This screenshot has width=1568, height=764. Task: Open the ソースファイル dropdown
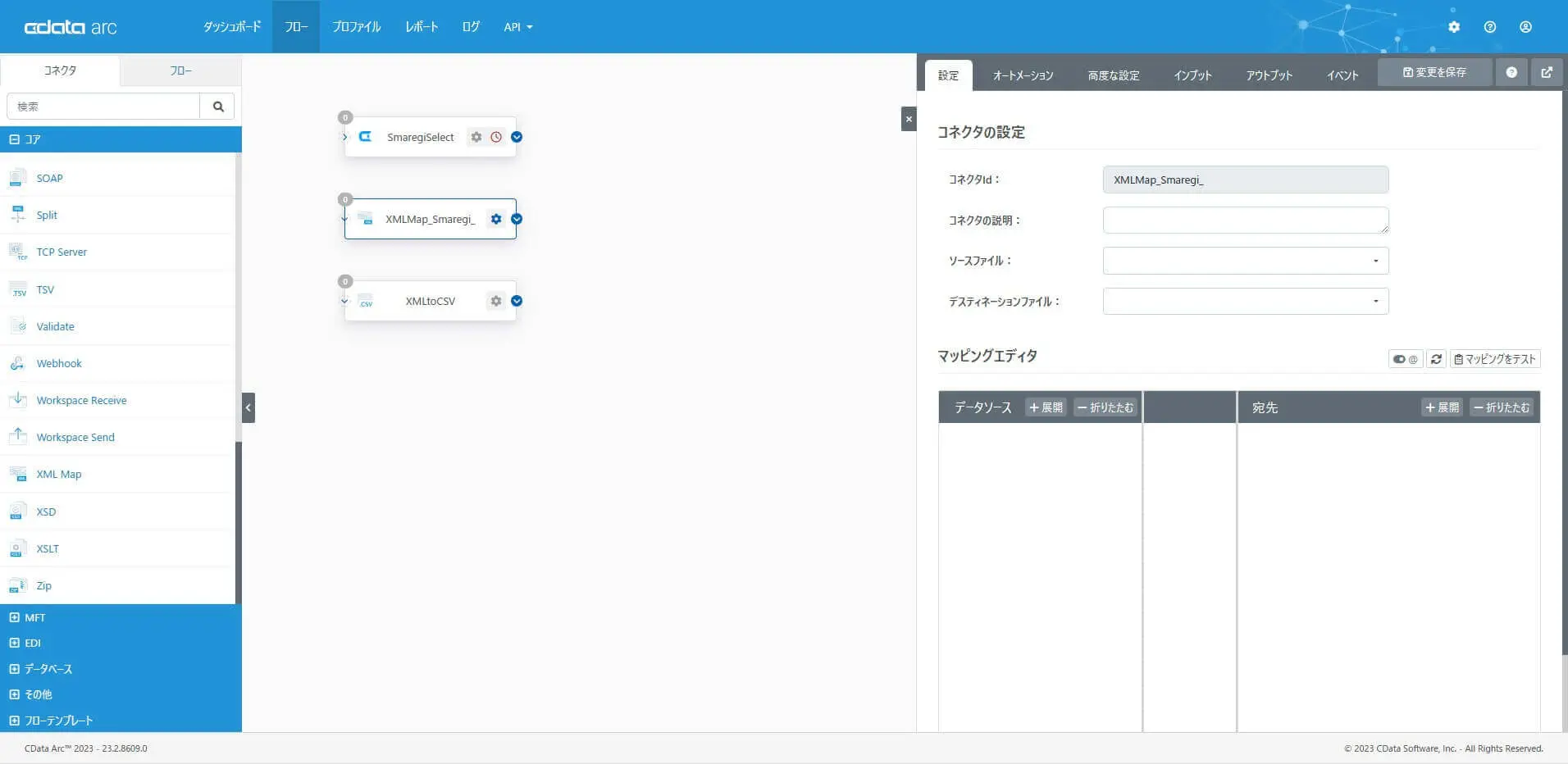[1246, 261]
